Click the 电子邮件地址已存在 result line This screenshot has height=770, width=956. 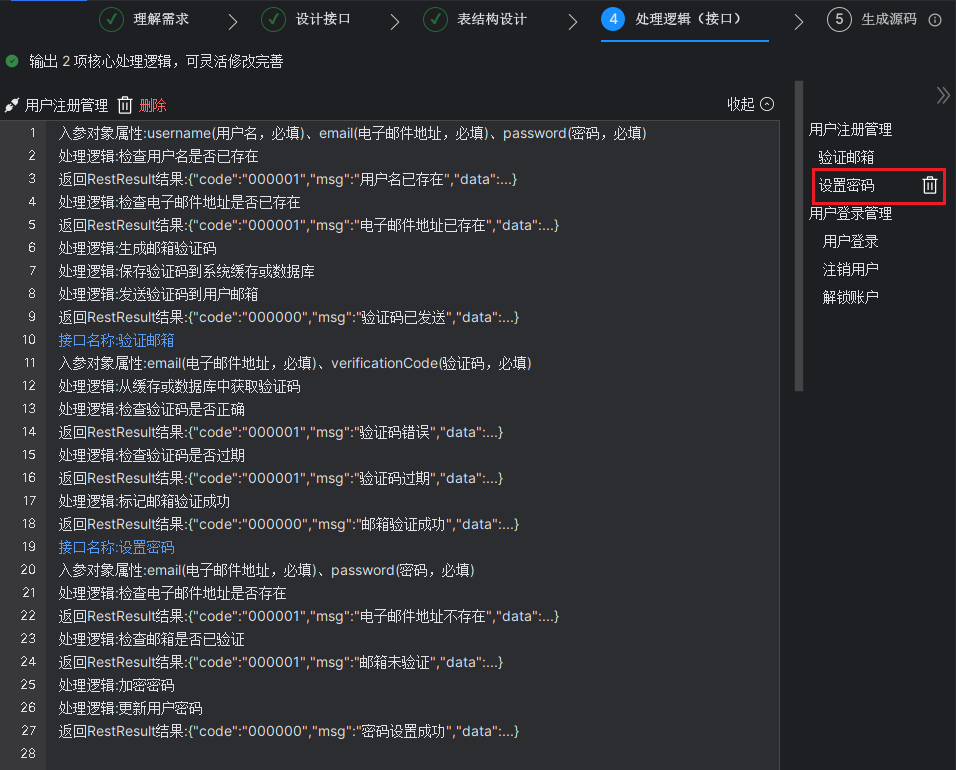tap(309, 225)
